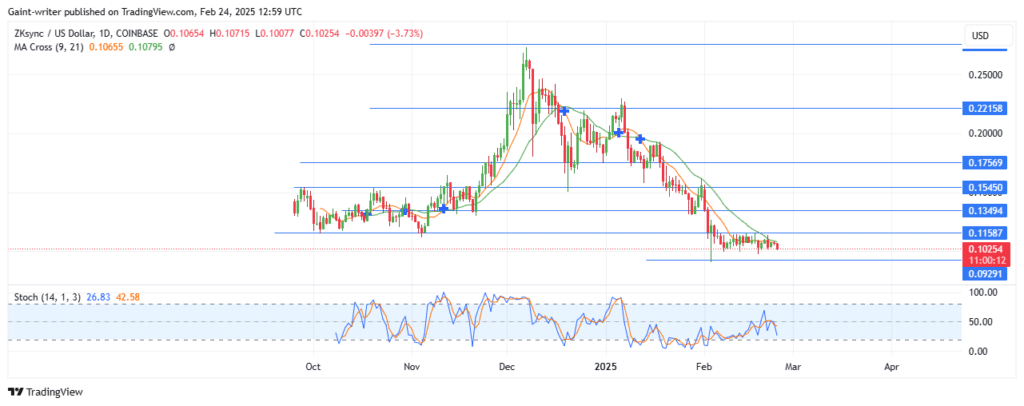Click the Oct label on time axis

(313, 367)
